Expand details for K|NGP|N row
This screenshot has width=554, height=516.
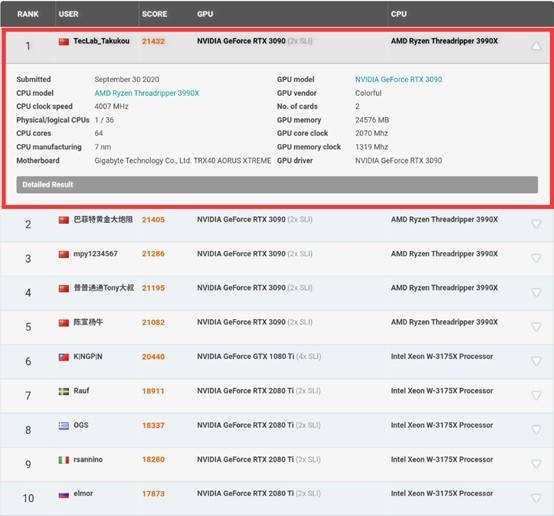point(536,361)
